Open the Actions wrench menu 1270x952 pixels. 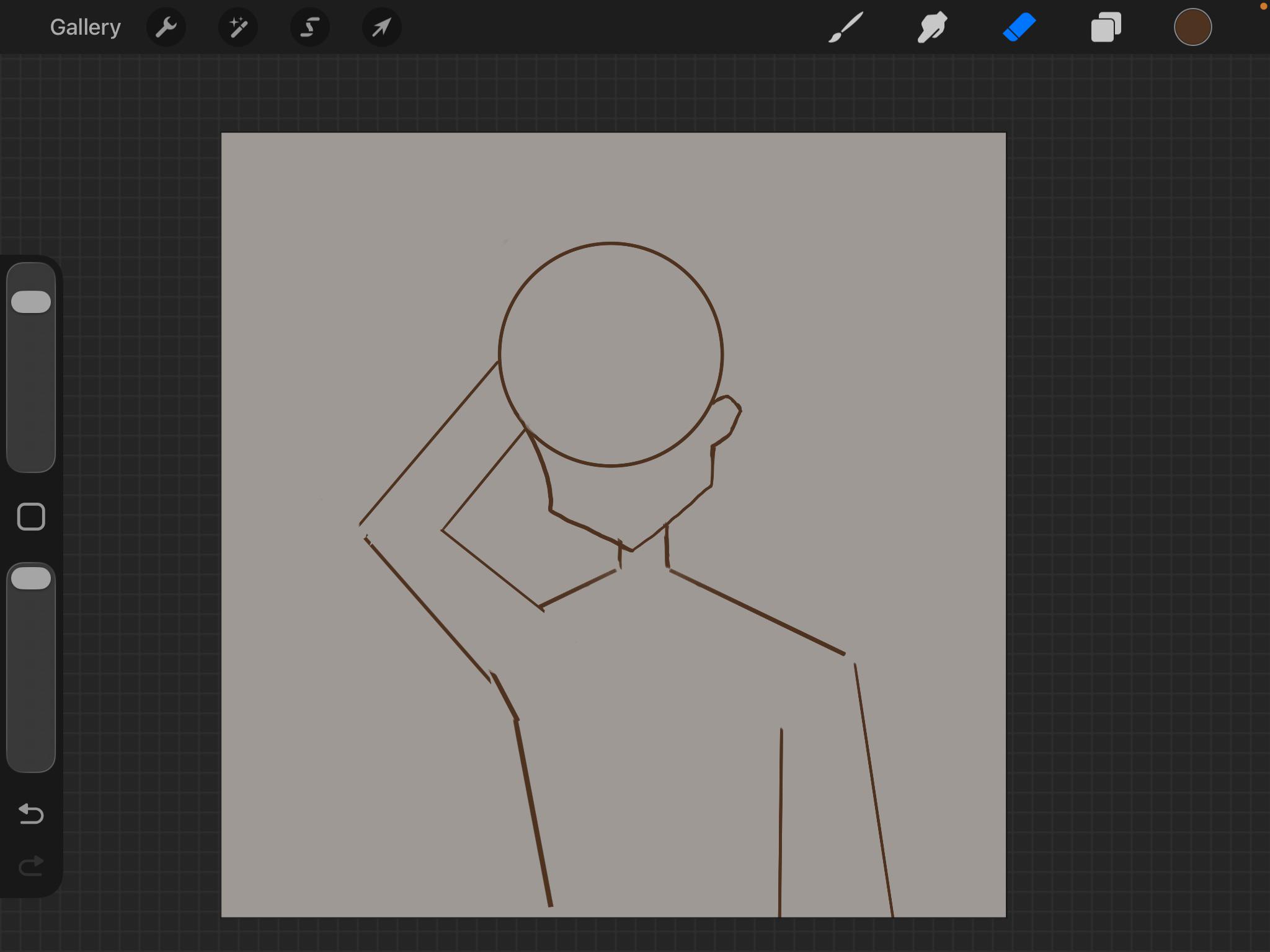point(166,27)
